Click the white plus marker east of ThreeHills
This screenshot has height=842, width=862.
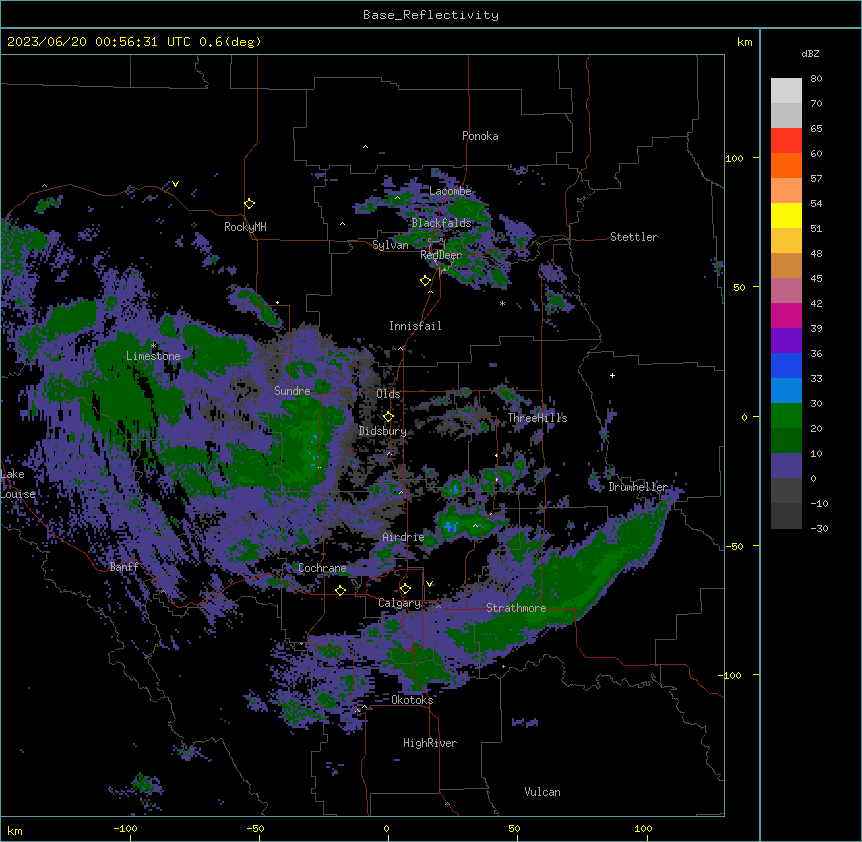coord(612,375)
